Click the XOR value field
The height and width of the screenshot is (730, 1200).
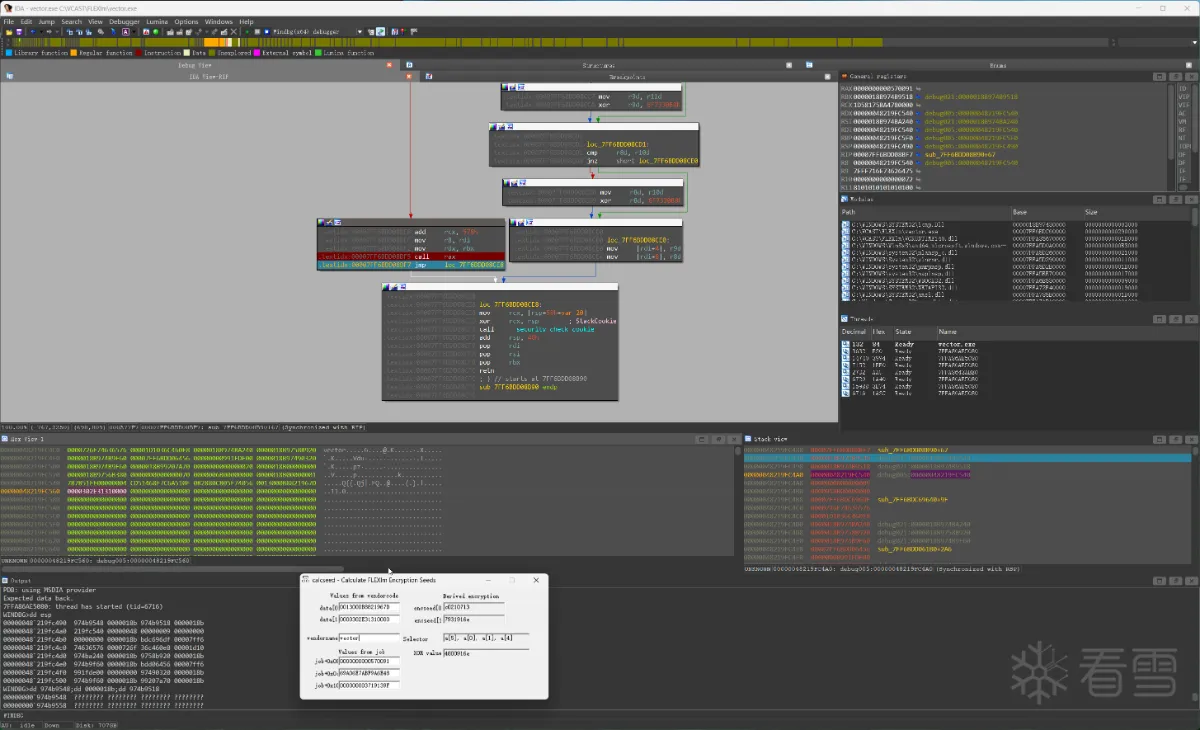(x=486, y=653)
